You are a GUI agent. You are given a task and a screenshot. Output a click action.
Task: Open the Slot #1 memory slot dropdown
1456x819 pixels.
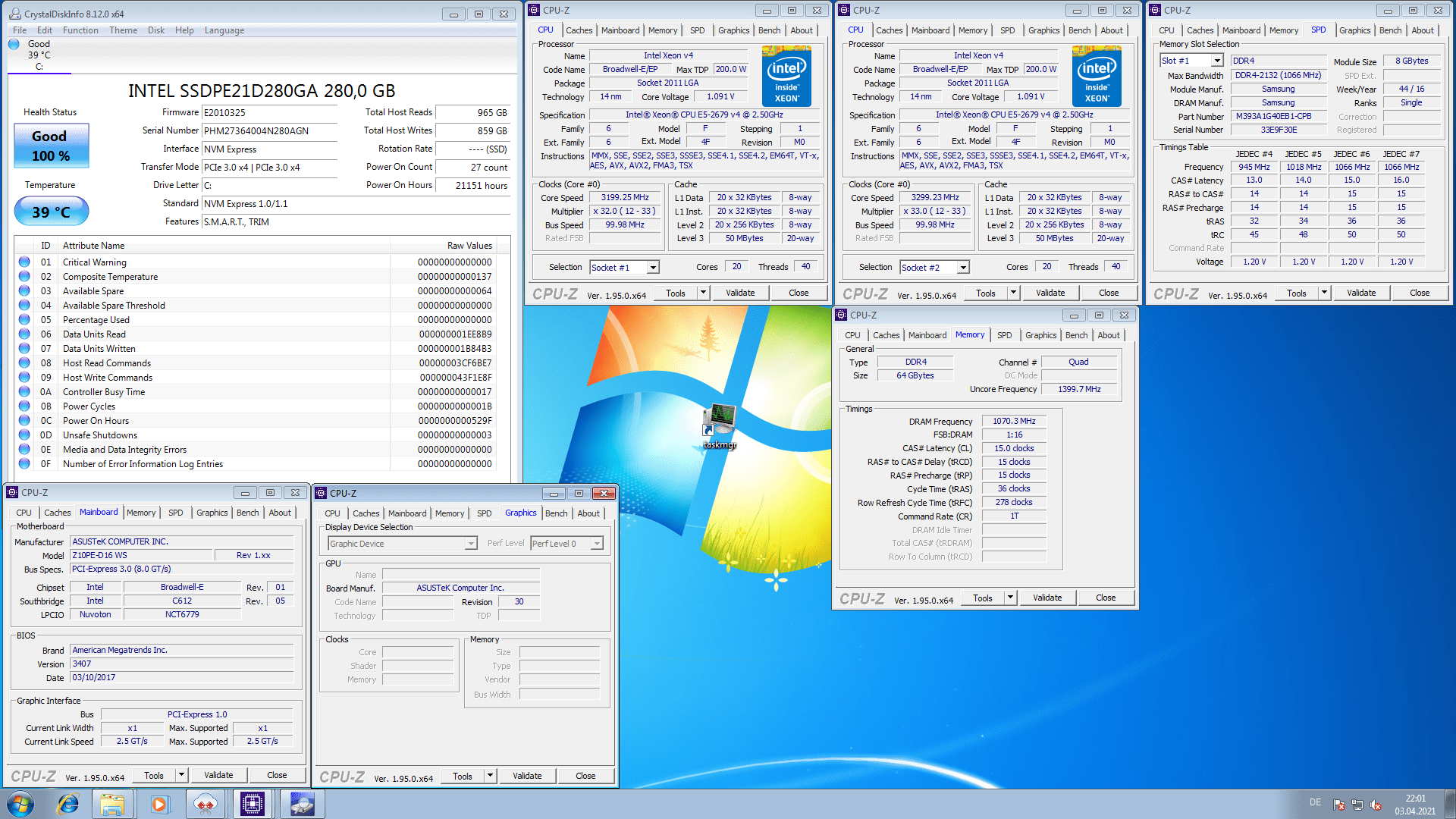click(x=1217, y=61)
